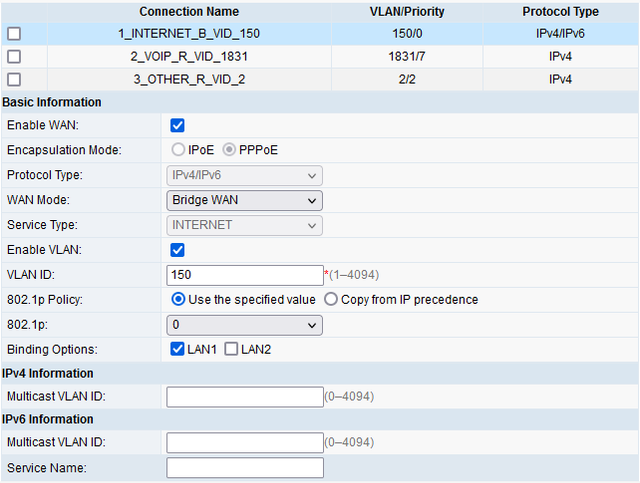Open the WAN Mode dropdown

coord(244,200)
